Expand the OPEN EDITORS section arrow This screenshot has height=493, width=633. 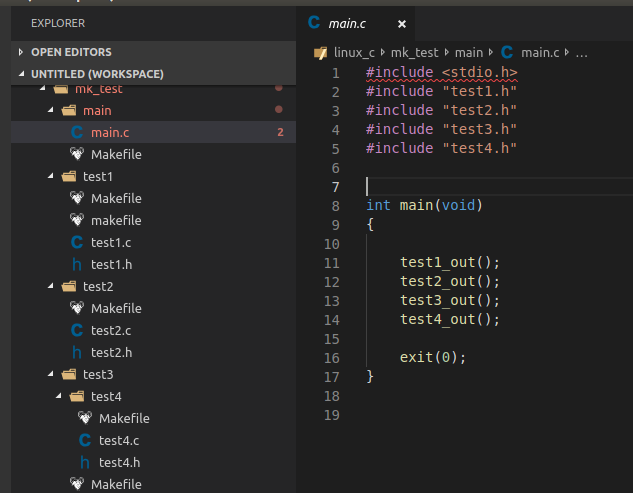coord(21,52)
